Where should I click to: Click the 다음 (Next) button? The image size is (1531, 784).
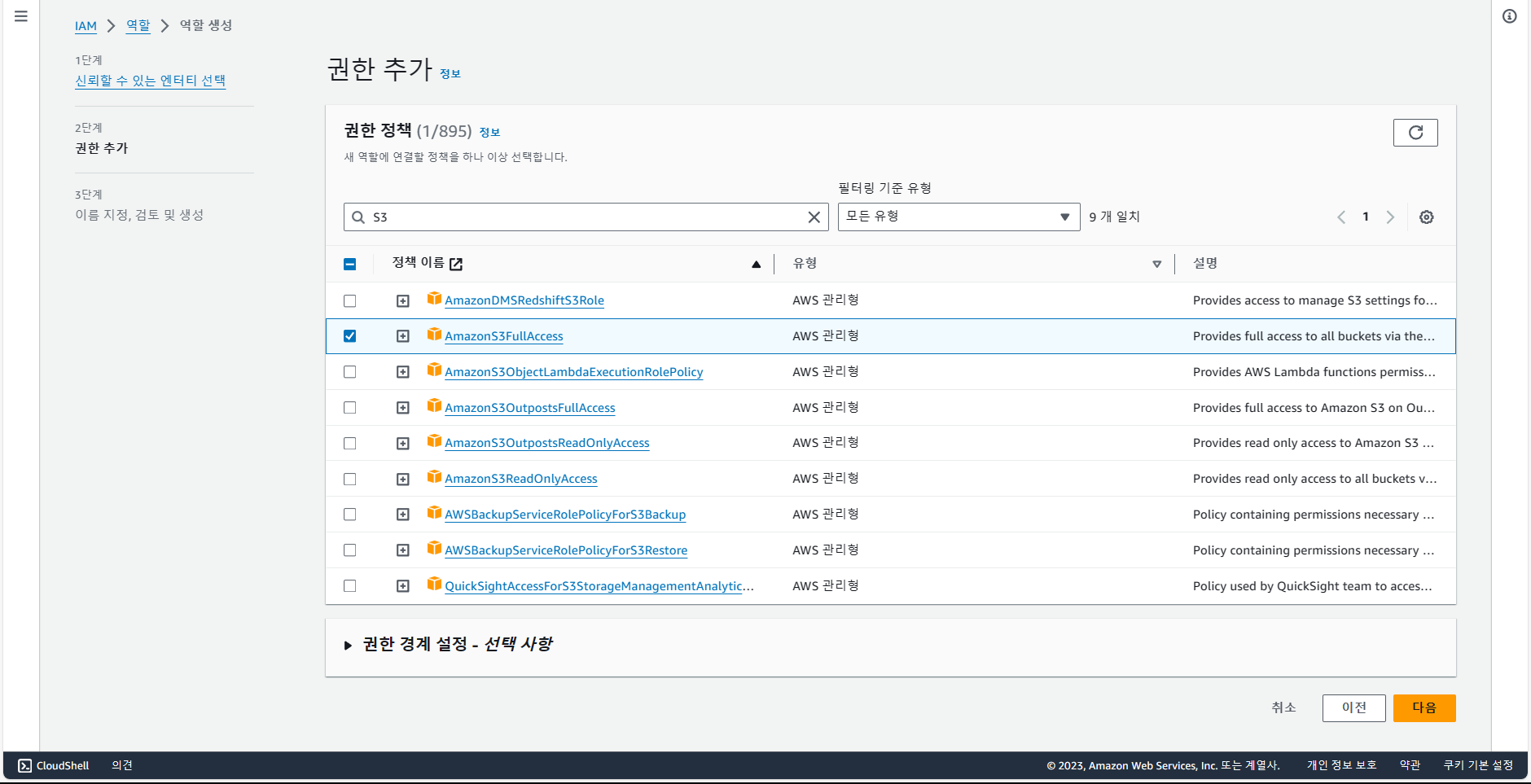coord(1424,708)
